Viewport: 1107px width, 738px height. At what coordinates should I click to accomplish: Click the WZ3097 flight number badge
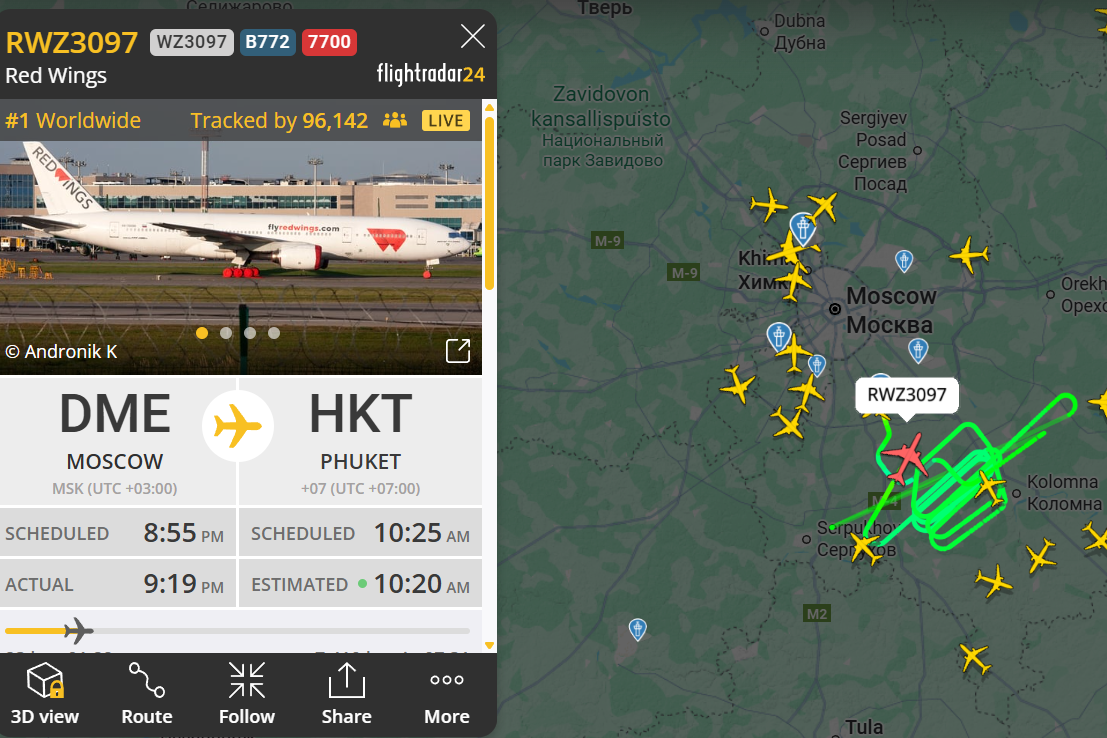(x=191, y=42)
